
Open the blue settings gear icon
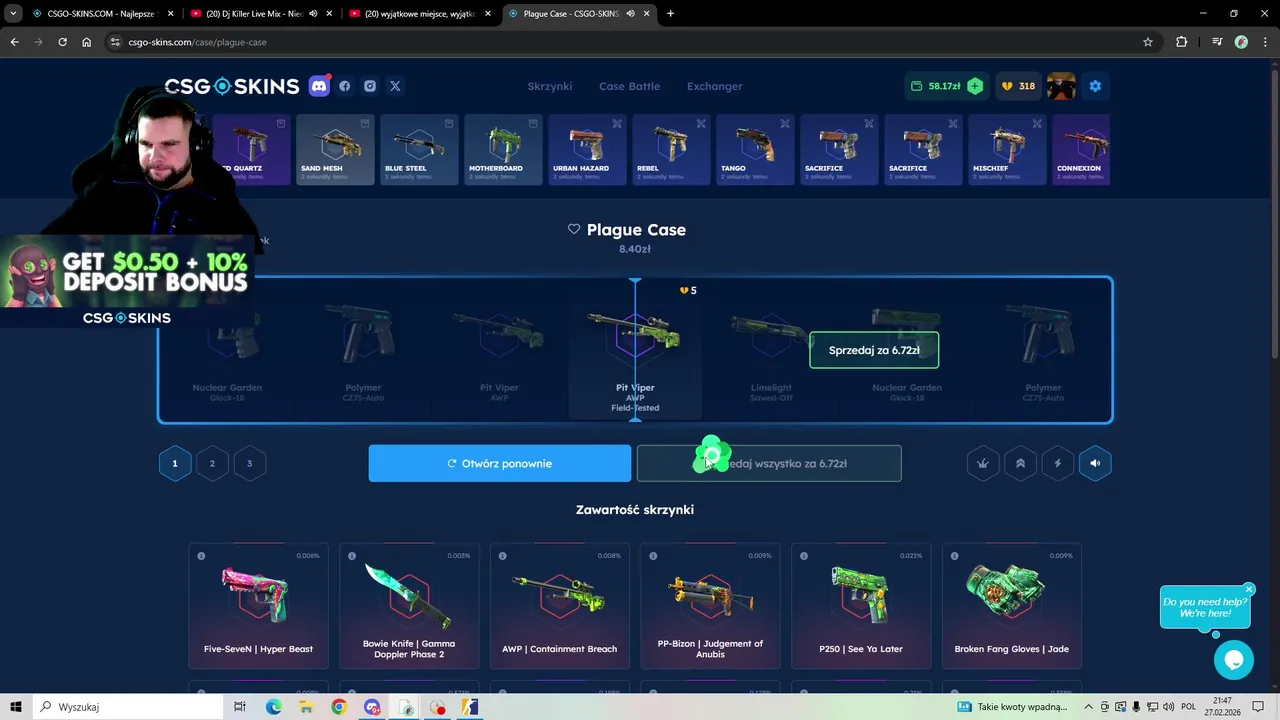tap(1095, 86)
